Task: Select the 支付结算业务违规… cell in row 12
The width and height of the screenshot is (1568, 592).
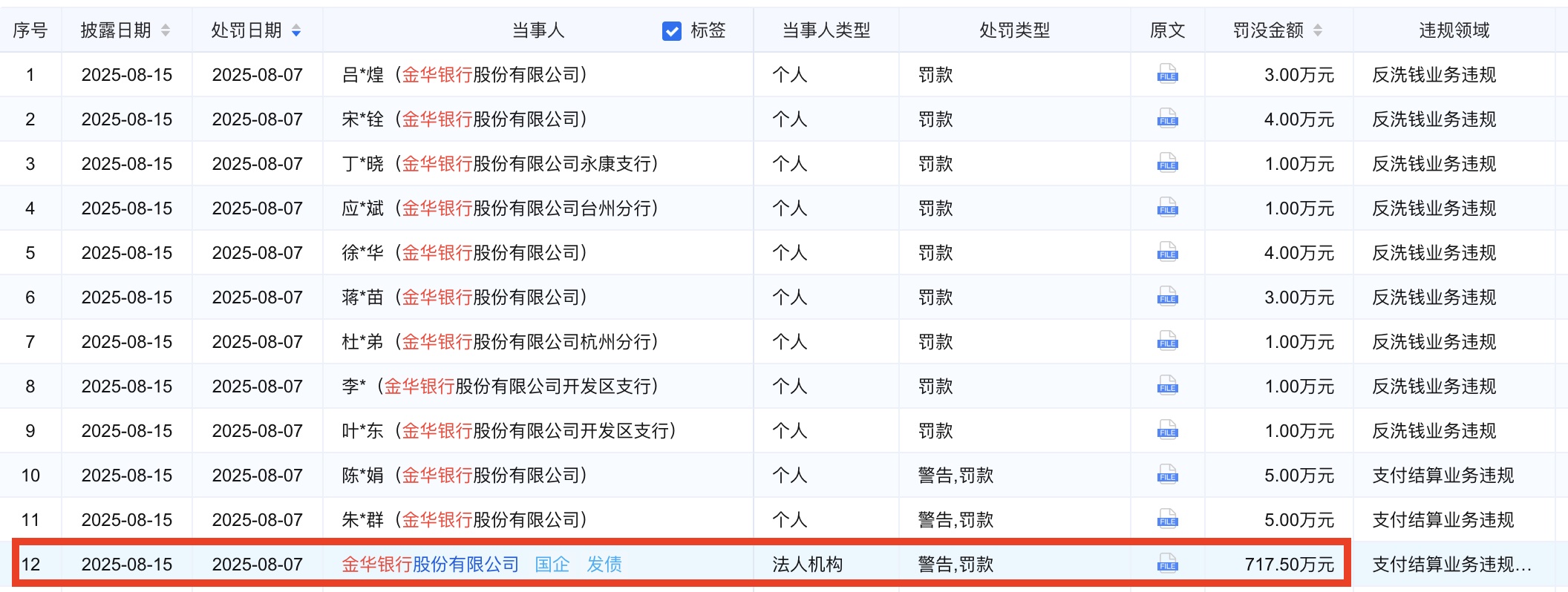Action: [1452, 565]
